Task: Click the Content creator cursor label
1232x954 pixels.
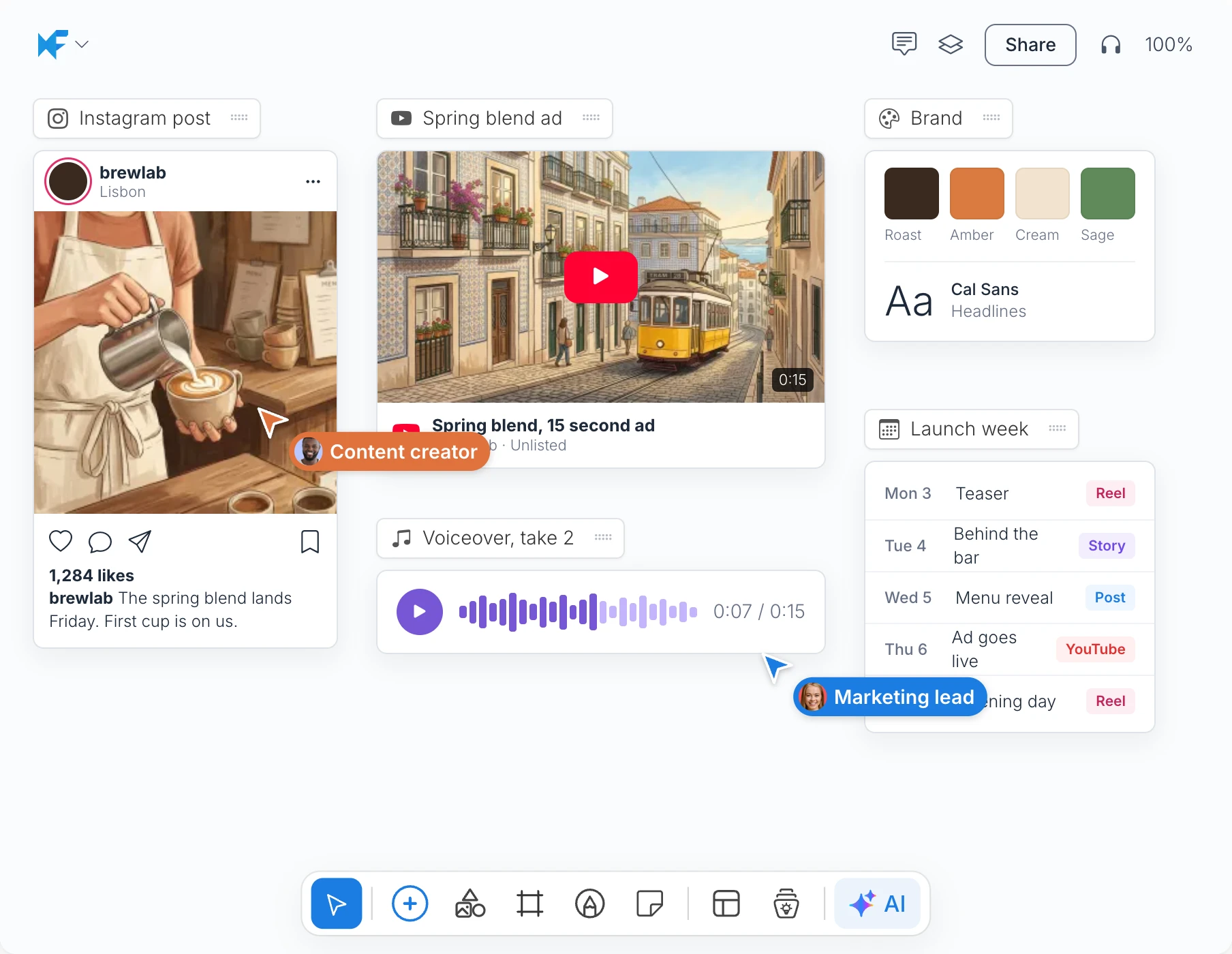Action: point(390,452)
